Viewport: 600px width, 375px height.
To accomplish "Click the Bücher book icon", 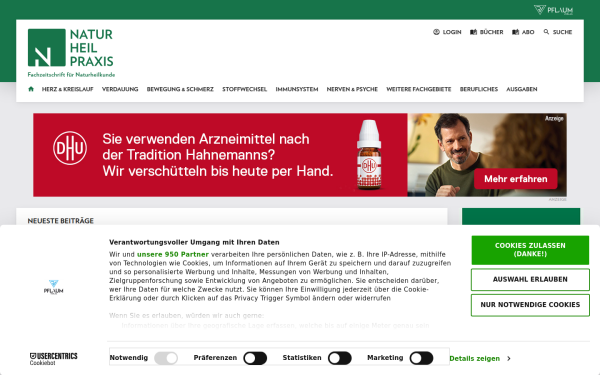I will click(x=473, y=32).
